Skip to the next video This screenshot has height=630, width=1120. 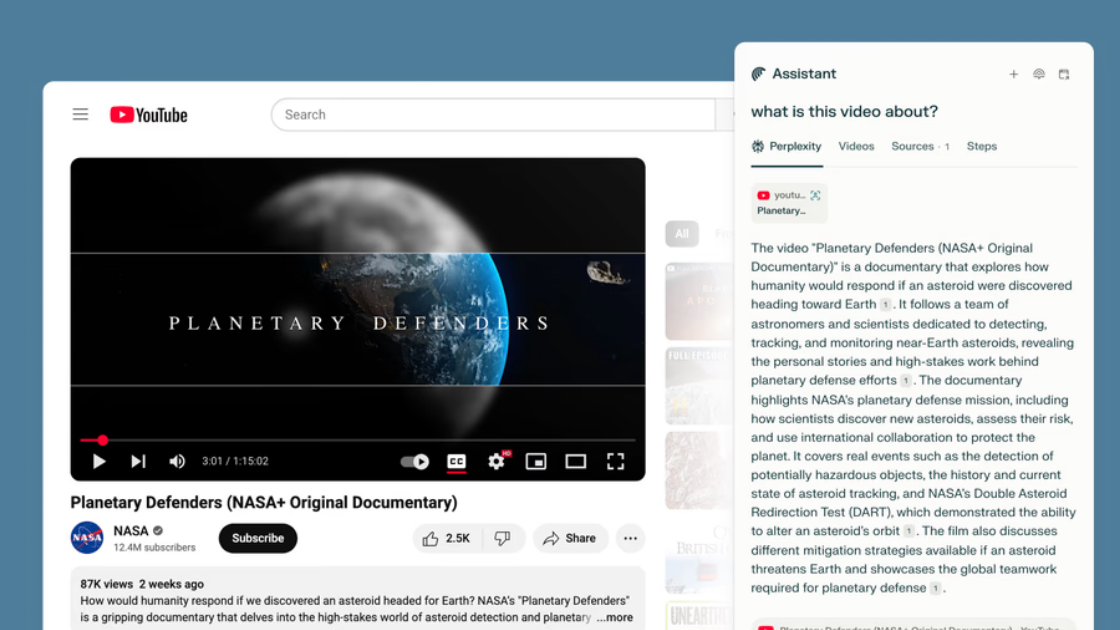[x=139, y=461]
